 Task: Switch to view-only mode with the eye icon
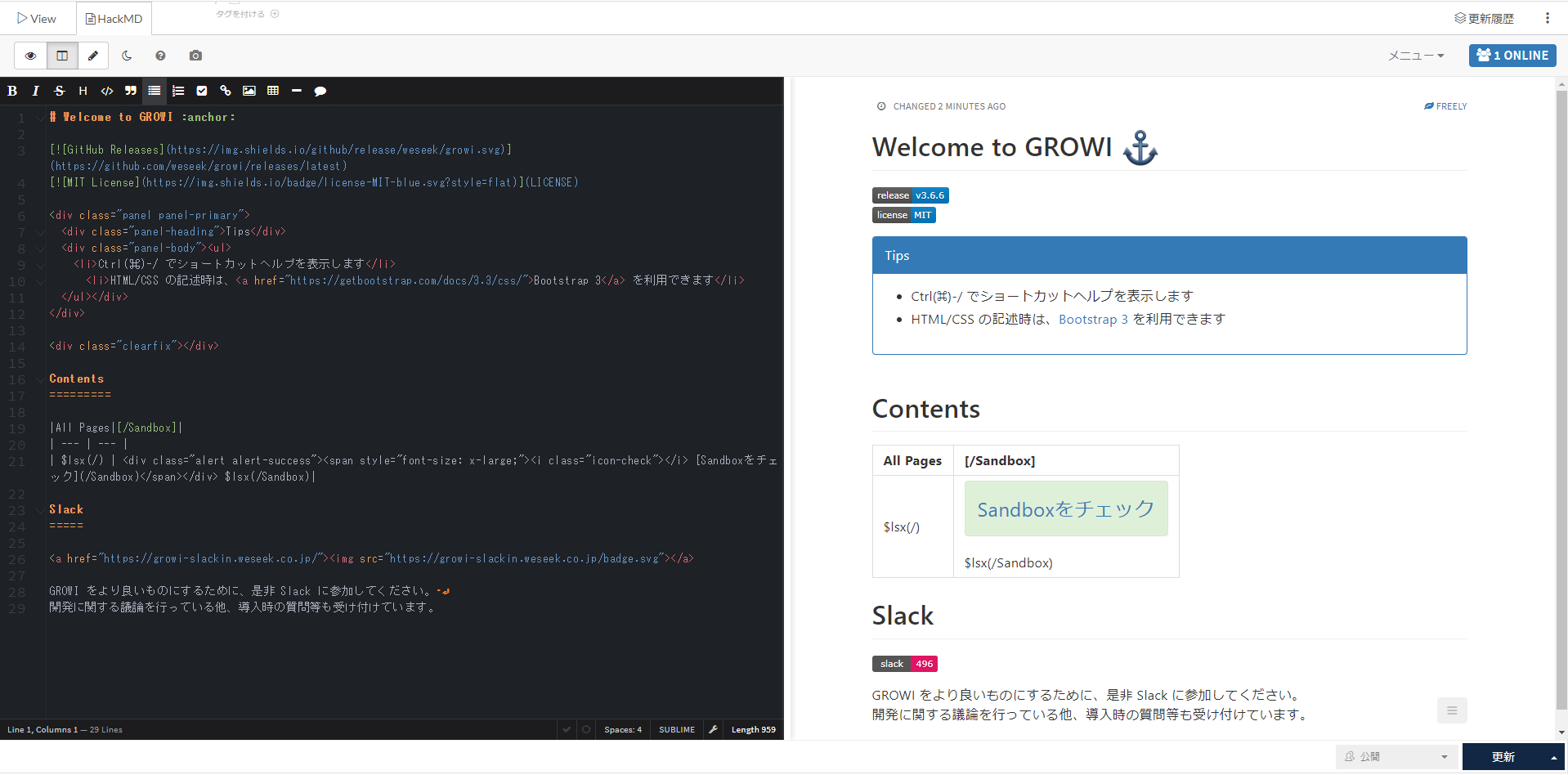click(30, 56)
